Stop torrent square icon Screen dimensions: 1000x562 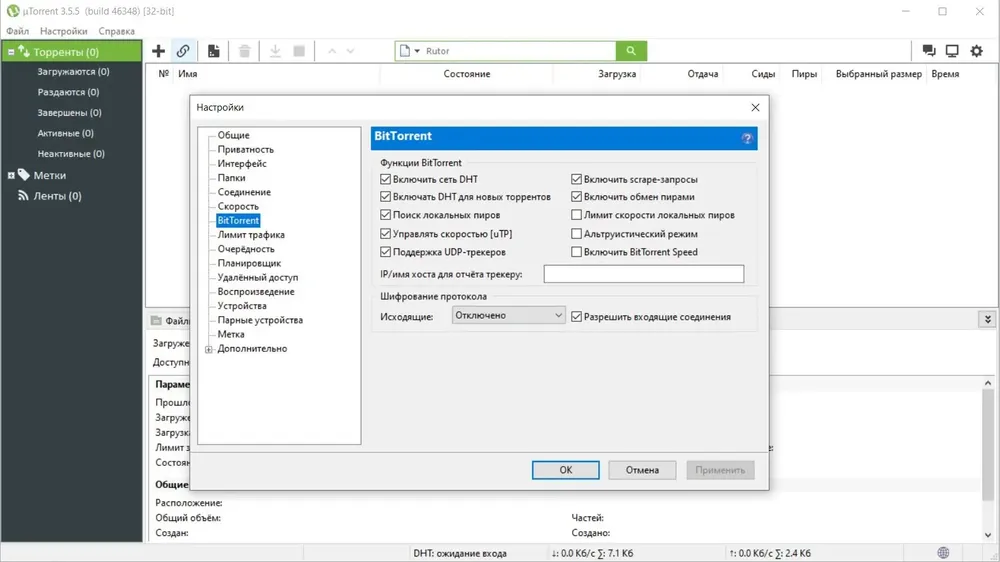(x=299, y=51)
